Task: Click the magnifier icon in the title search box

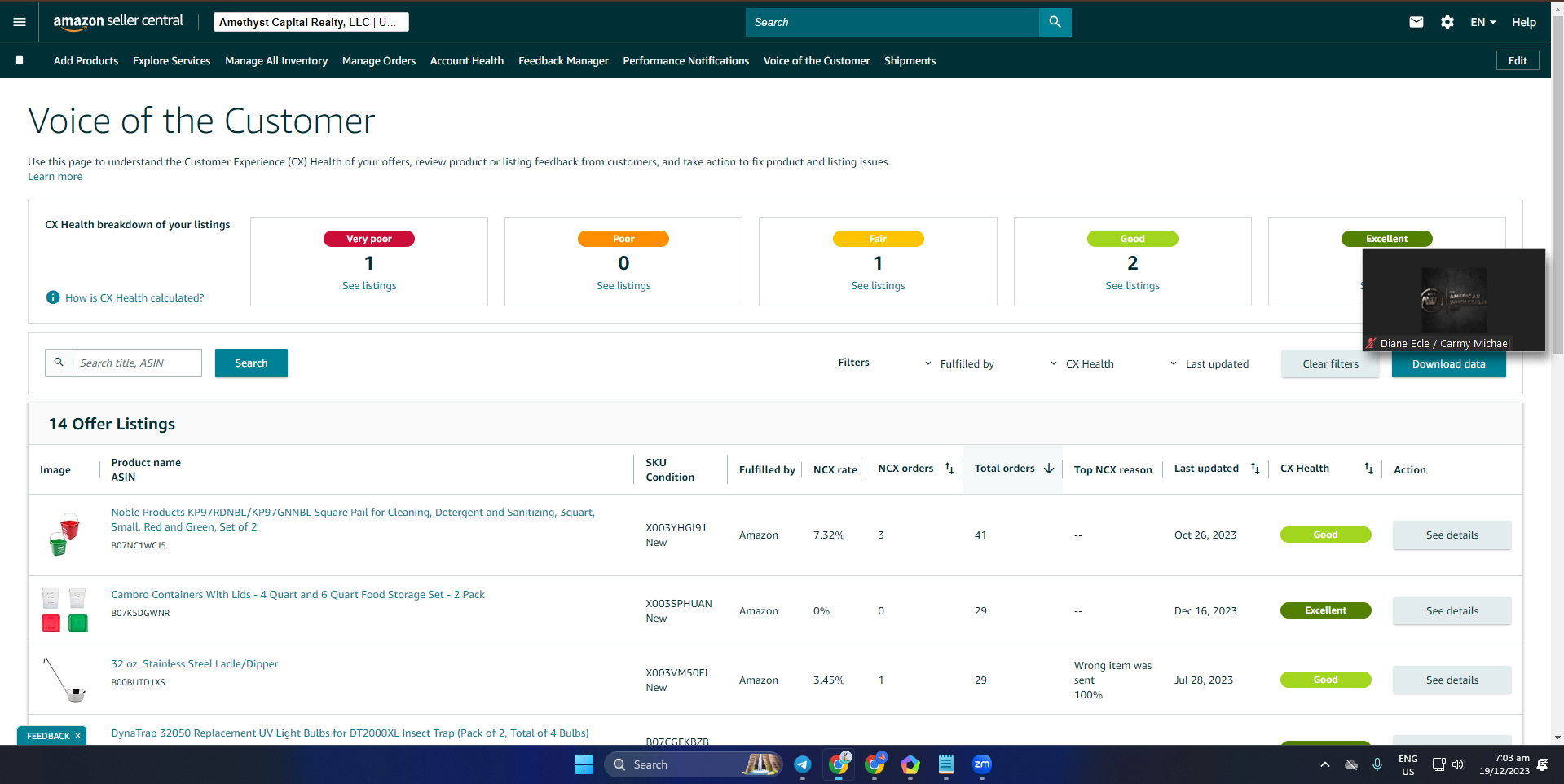Action: click(x=59, y=363)
